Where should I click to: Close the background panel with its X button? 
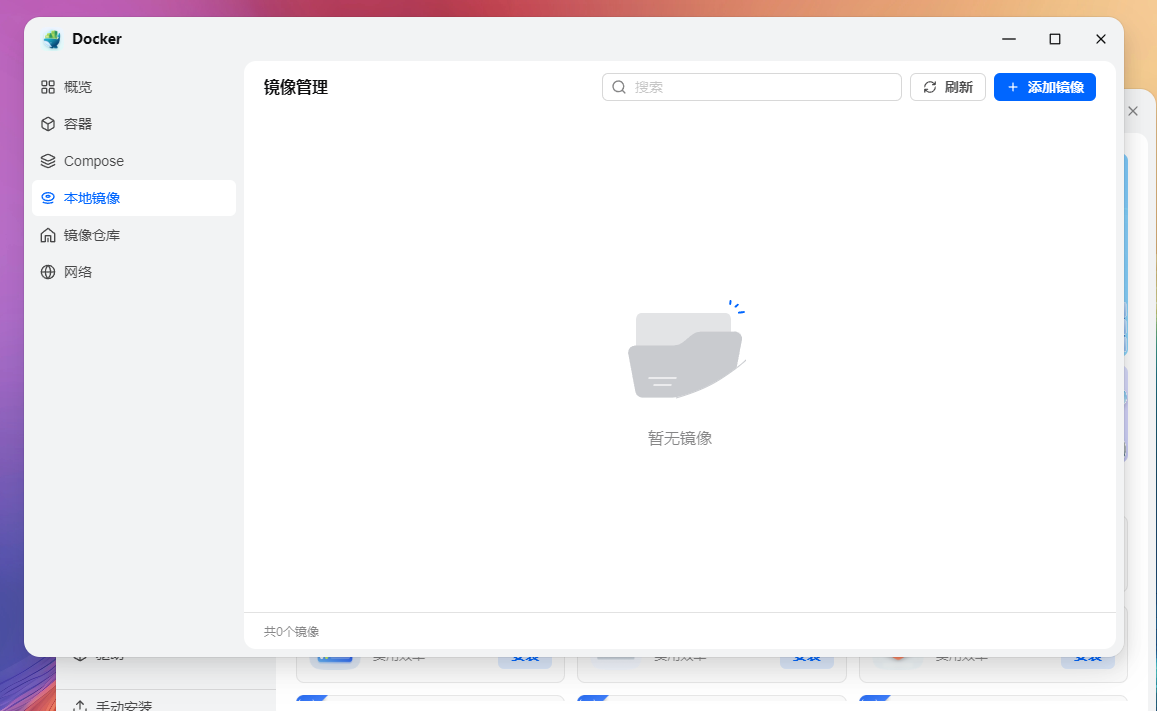[x=1132, y=111]
